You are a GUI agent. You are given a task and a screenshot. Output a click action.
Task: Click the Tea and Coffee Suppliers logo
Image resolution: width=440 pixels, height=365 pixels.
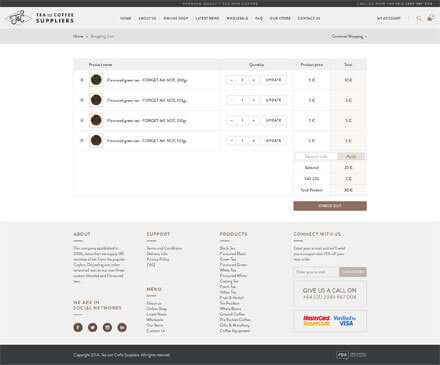click(x=40, y=17)
